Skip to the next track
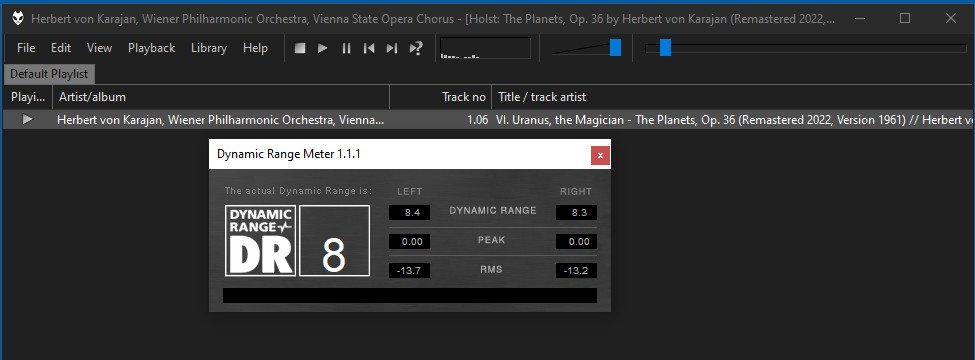 coord(392,48)
